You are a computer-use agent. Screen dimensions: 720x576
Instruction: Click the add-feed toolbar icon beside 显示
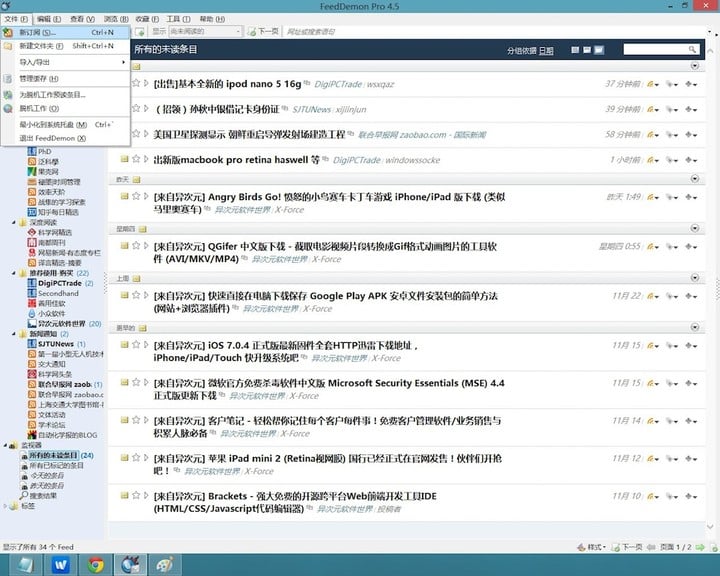tap(140, 32)
